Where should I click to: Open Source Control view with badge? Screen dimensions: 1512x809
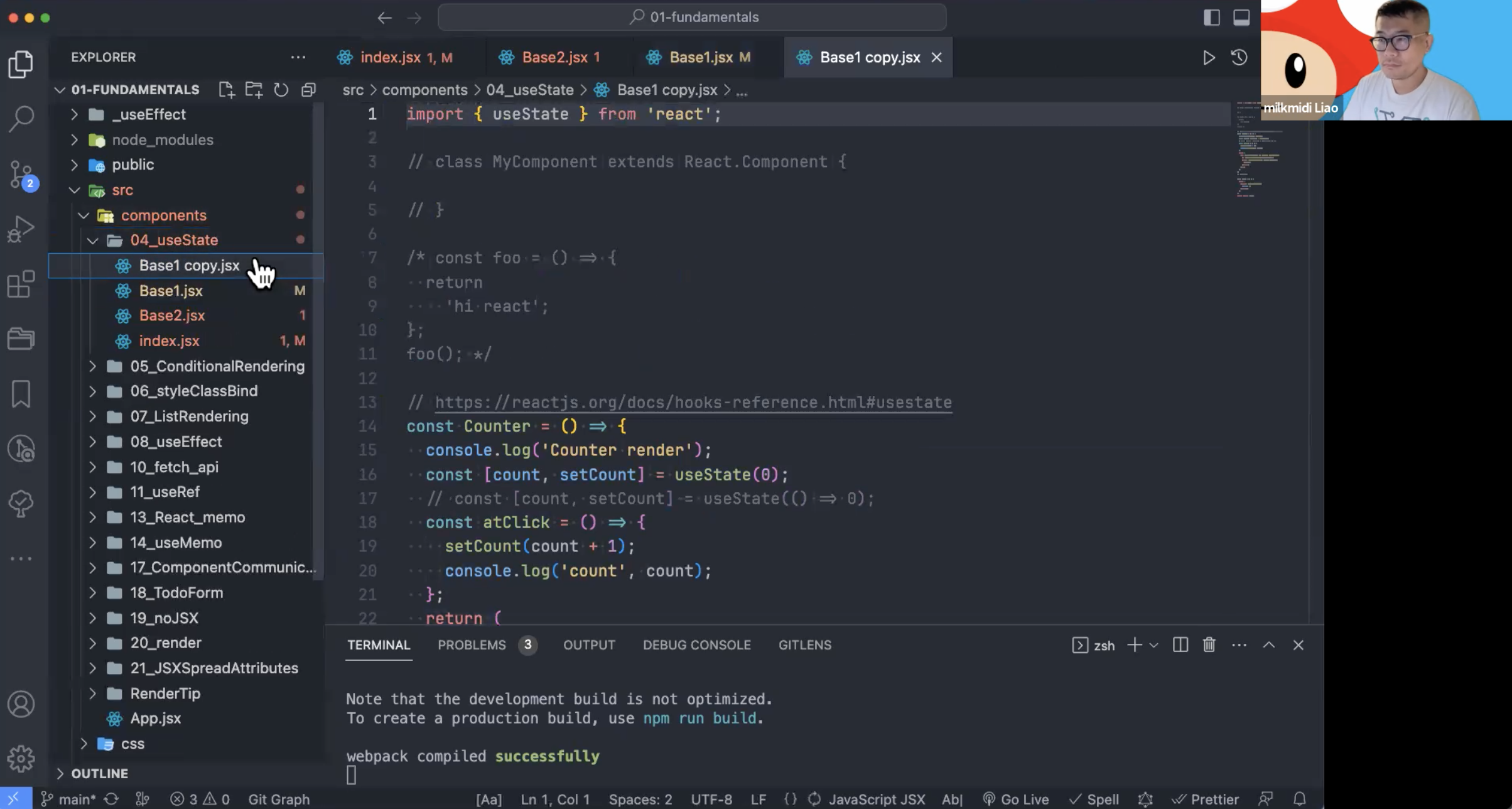(22, 174)
